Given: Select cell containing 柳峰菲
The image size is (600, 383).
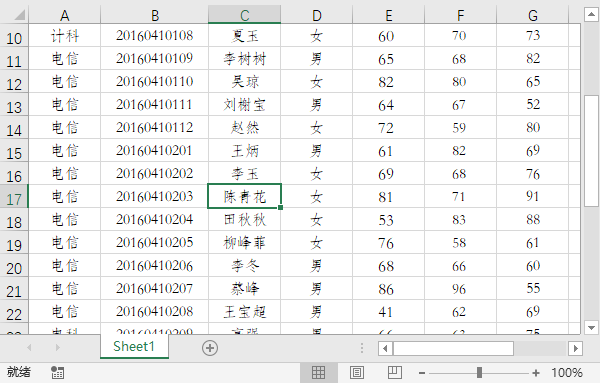Looking at the screenshot, I should (x=245, y=242).
